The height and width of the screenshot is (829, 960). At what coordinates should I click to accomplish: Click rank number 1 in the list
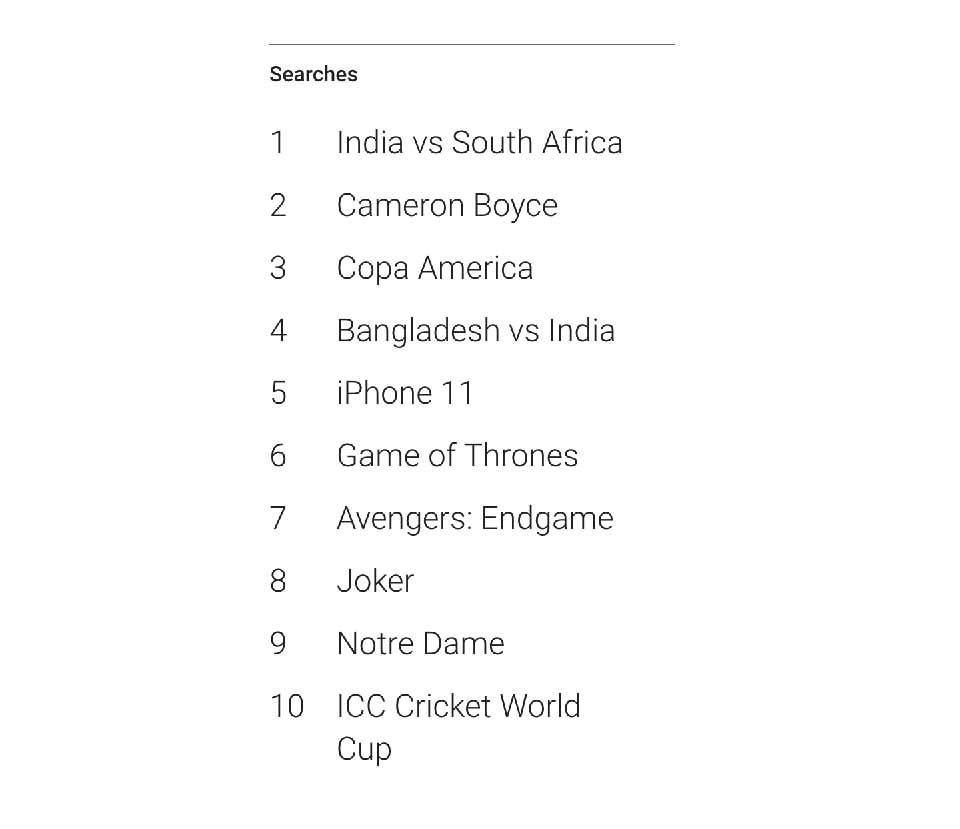tap(278, 143)
